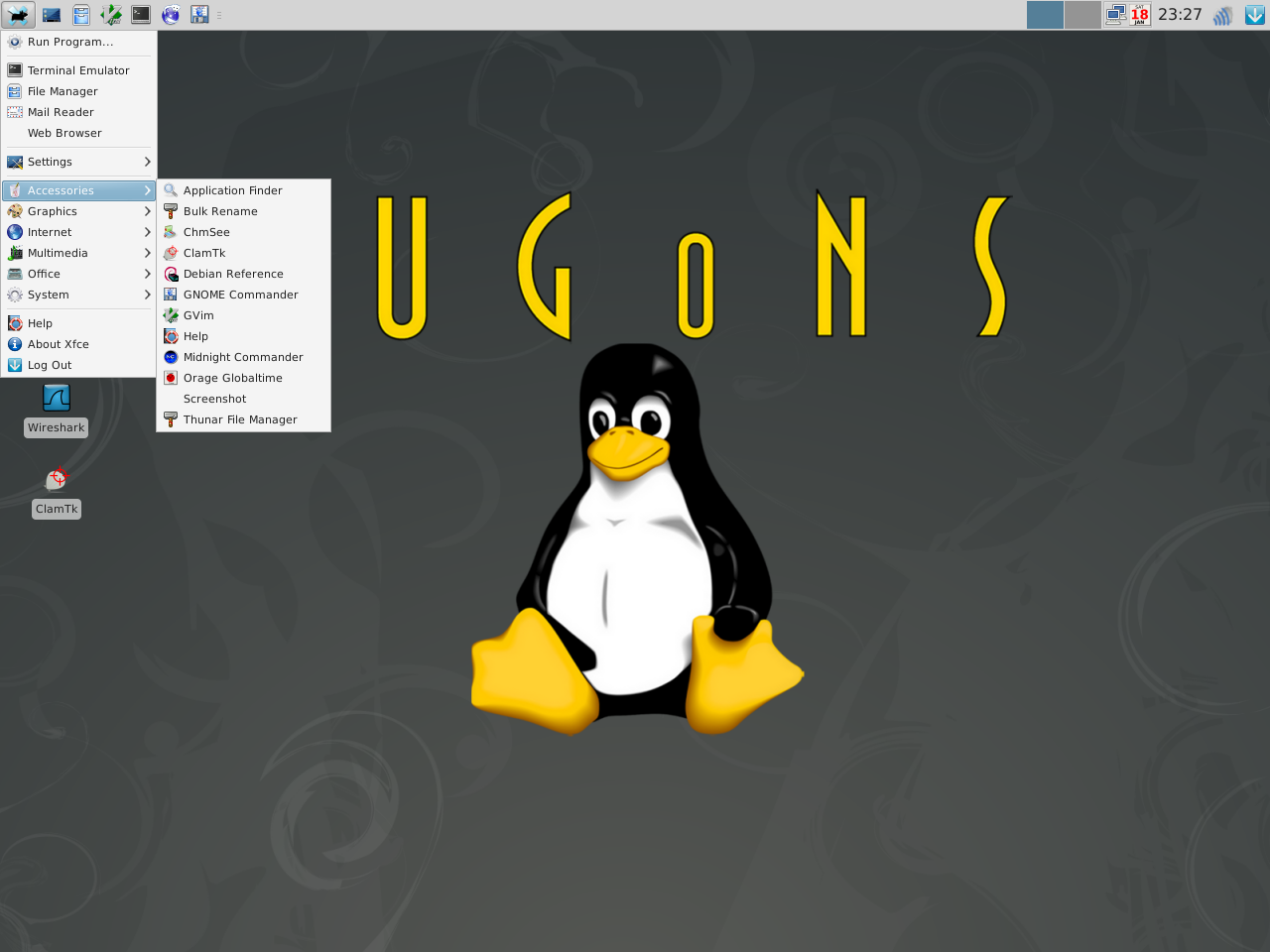Launch Application Finder from Accessories
This screenshot has width=1270, height=952.
coord(243,190)
